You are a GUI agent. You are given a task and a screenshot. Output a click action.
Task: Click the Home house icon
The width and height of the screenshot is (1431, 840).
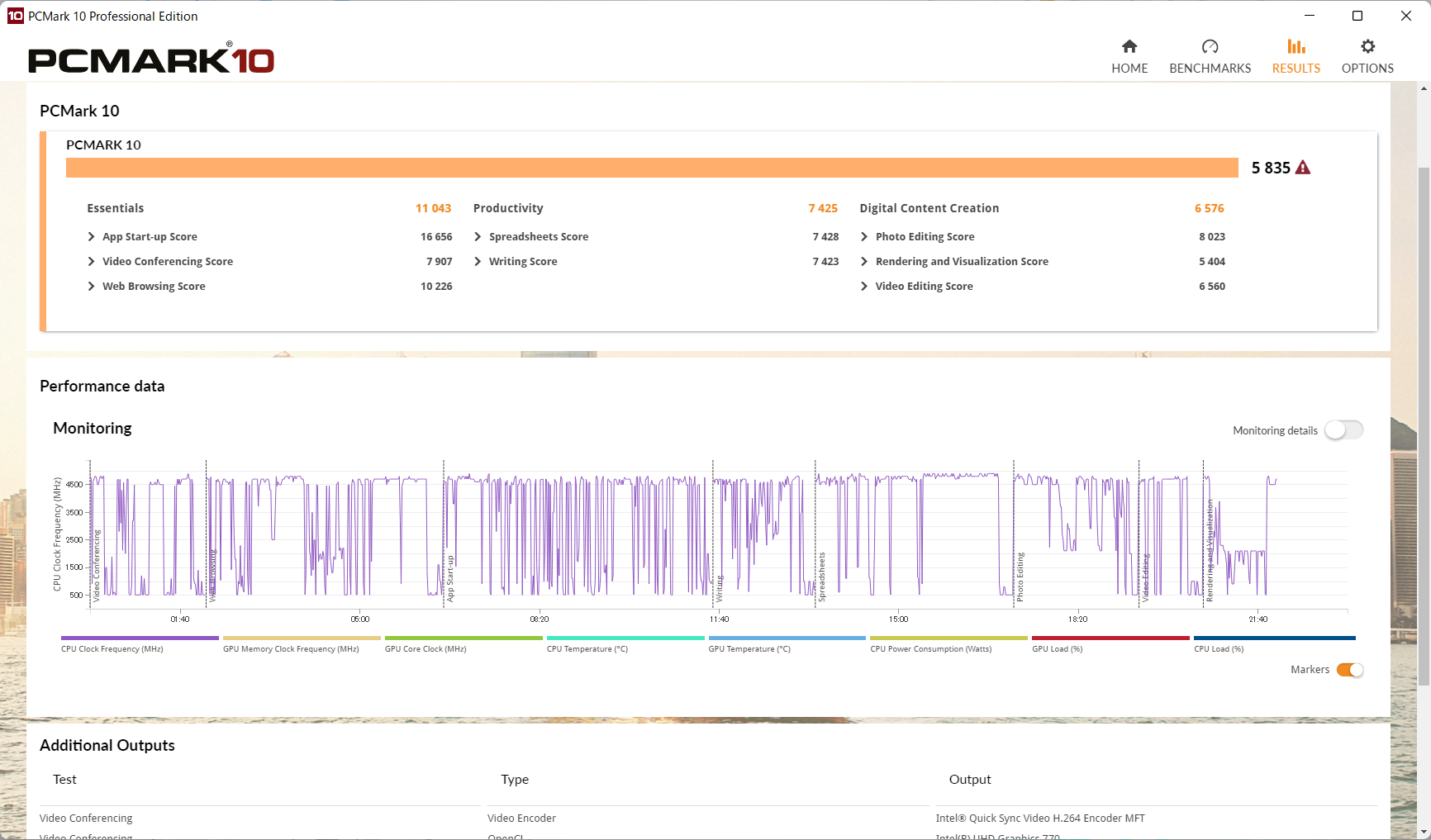[1129, 46]
